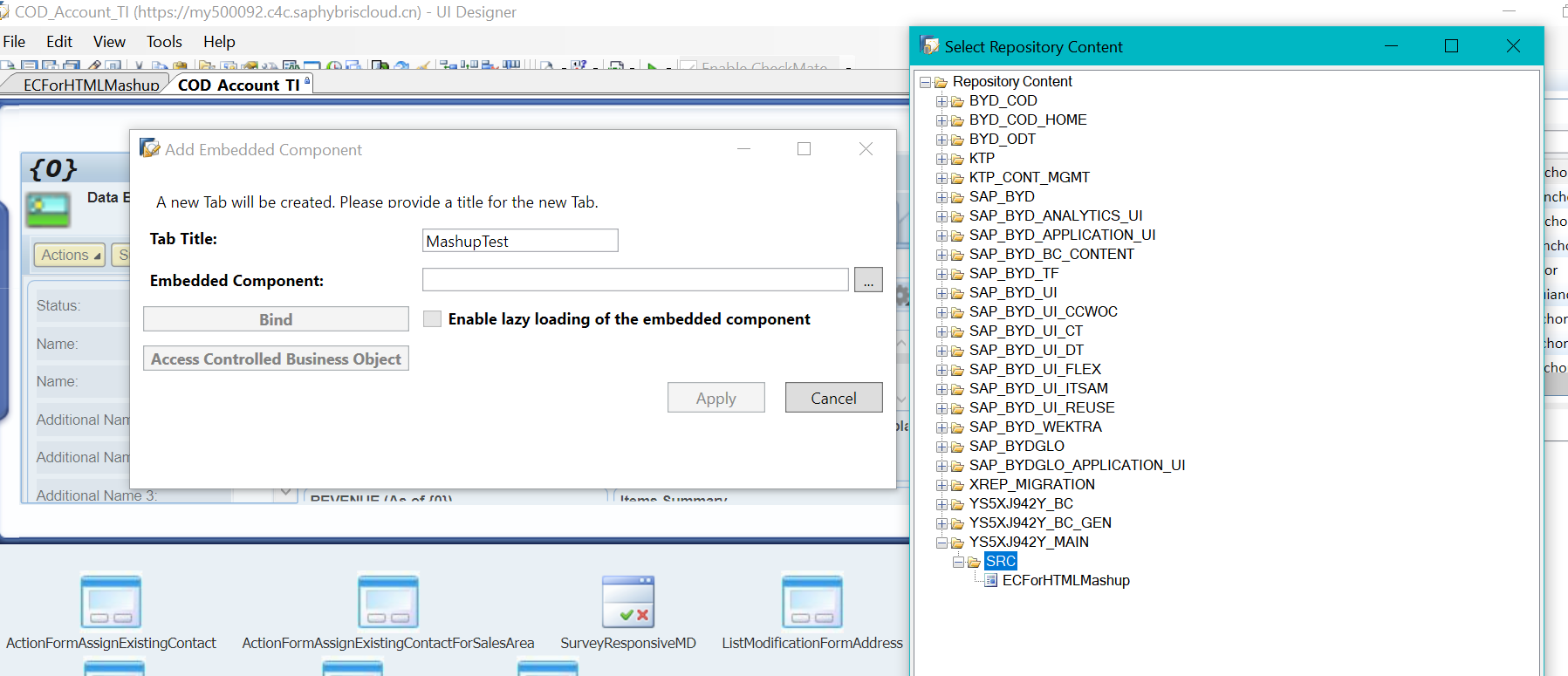Enable lazy loading of the embedded component
This screenshot has width=1568, height=676.
[432, 319]
